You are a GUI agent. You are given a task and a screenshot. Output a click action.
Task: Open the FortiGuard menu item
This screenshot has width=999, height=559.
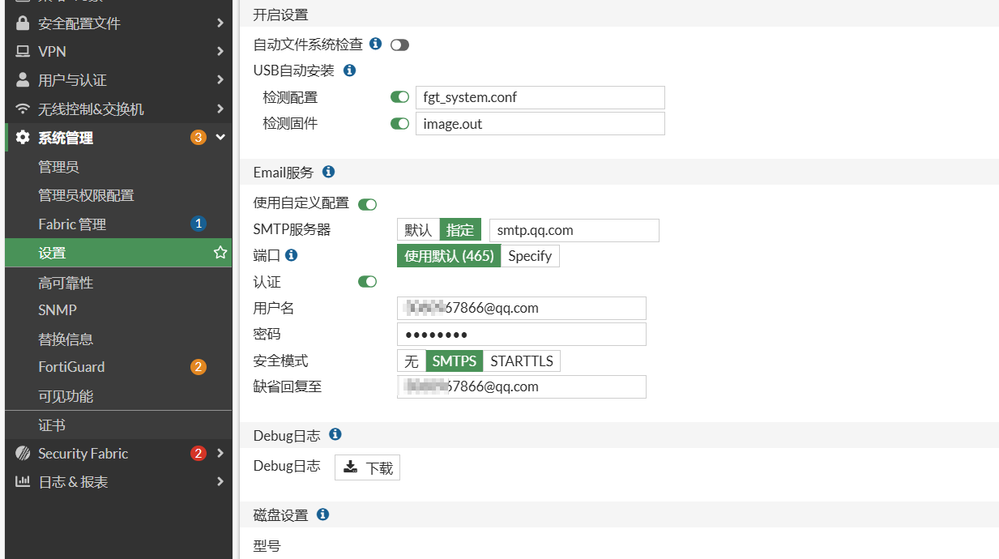(71, 367)
